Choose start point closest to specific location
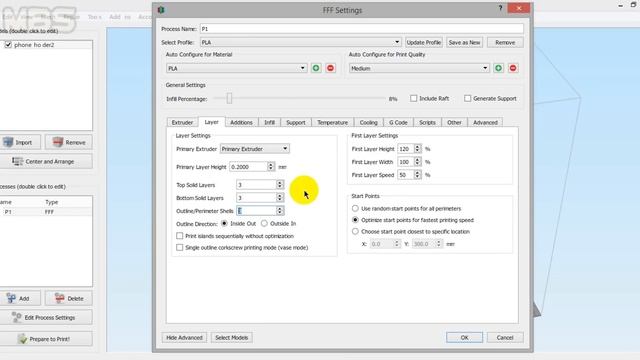Screen dimensions: 640x360 pos(355,231)
